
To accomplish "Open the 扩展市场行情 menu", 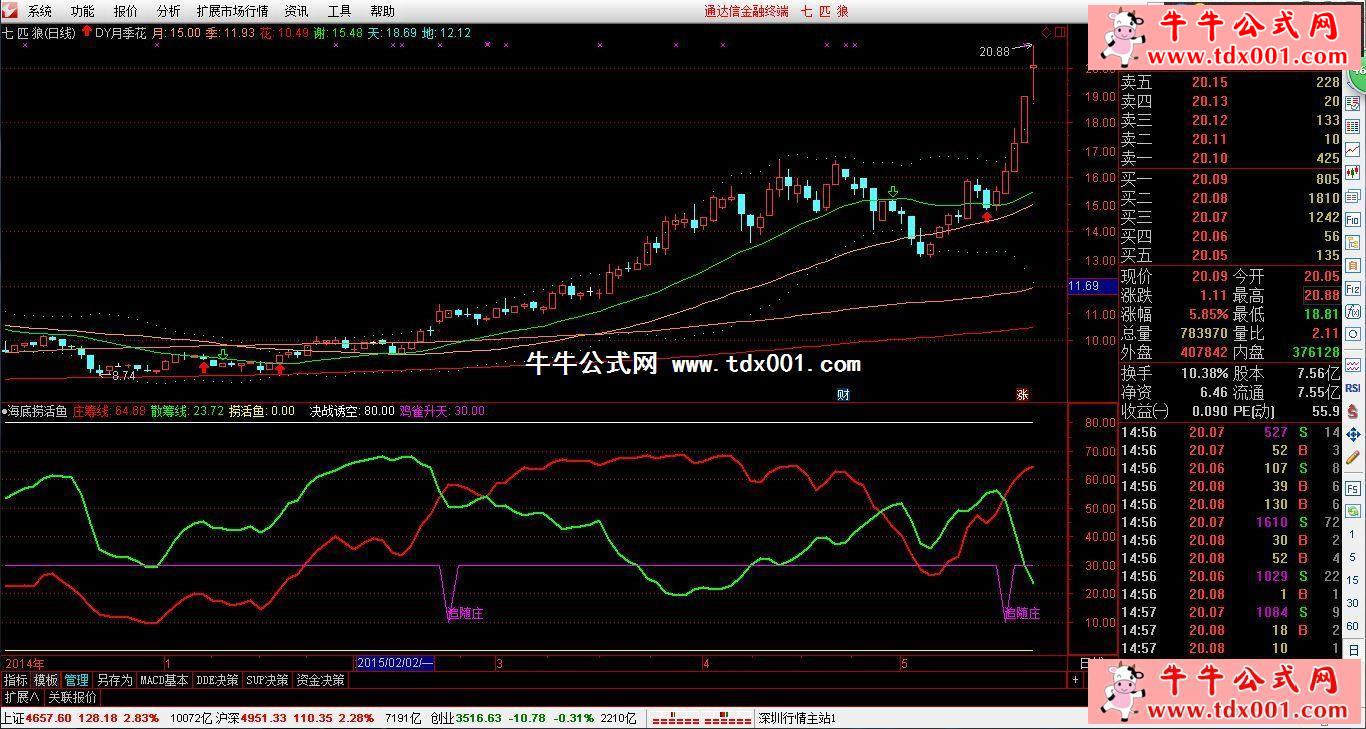I will (232, 11).
